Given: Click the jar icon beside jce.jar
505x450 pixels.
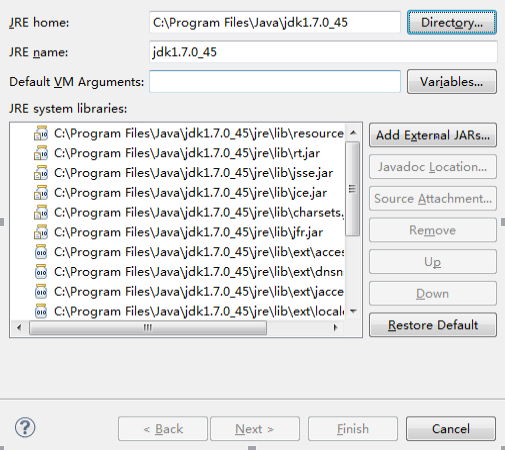Looking at the screenshot, I should click(x=41, y=193).
